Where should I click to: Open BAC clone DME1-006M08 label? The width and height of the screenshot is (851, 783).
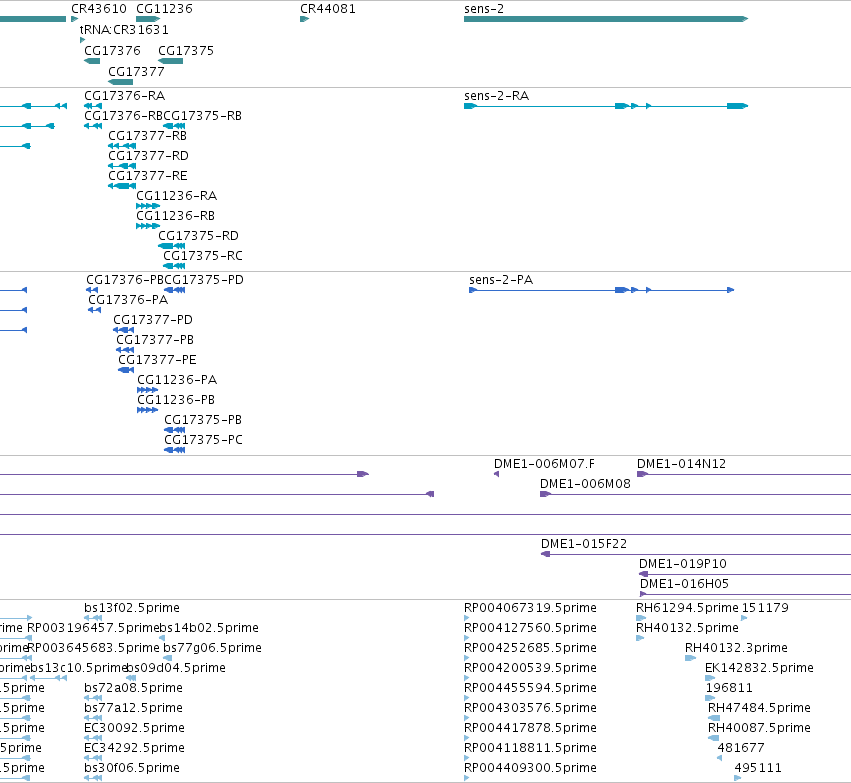585,484
